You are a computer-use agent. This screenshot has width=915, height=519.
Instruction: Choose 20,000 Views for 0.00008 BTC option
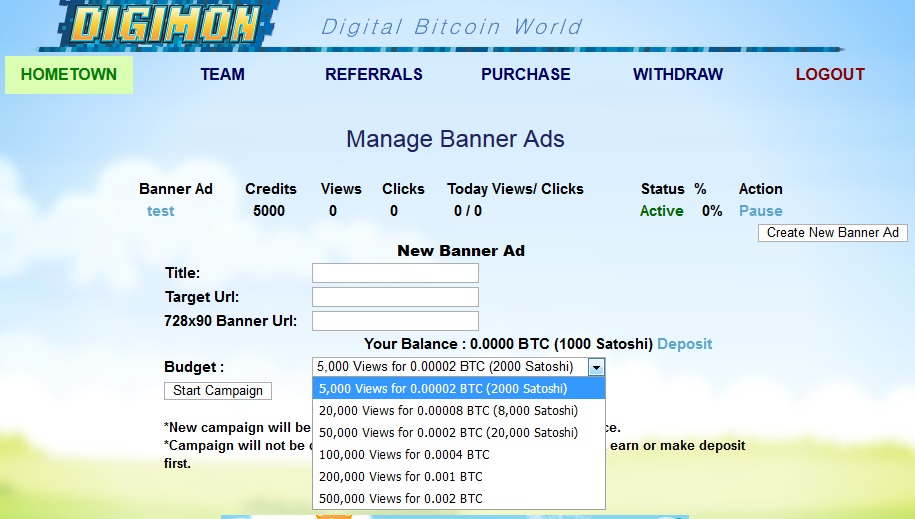point(459,411)
